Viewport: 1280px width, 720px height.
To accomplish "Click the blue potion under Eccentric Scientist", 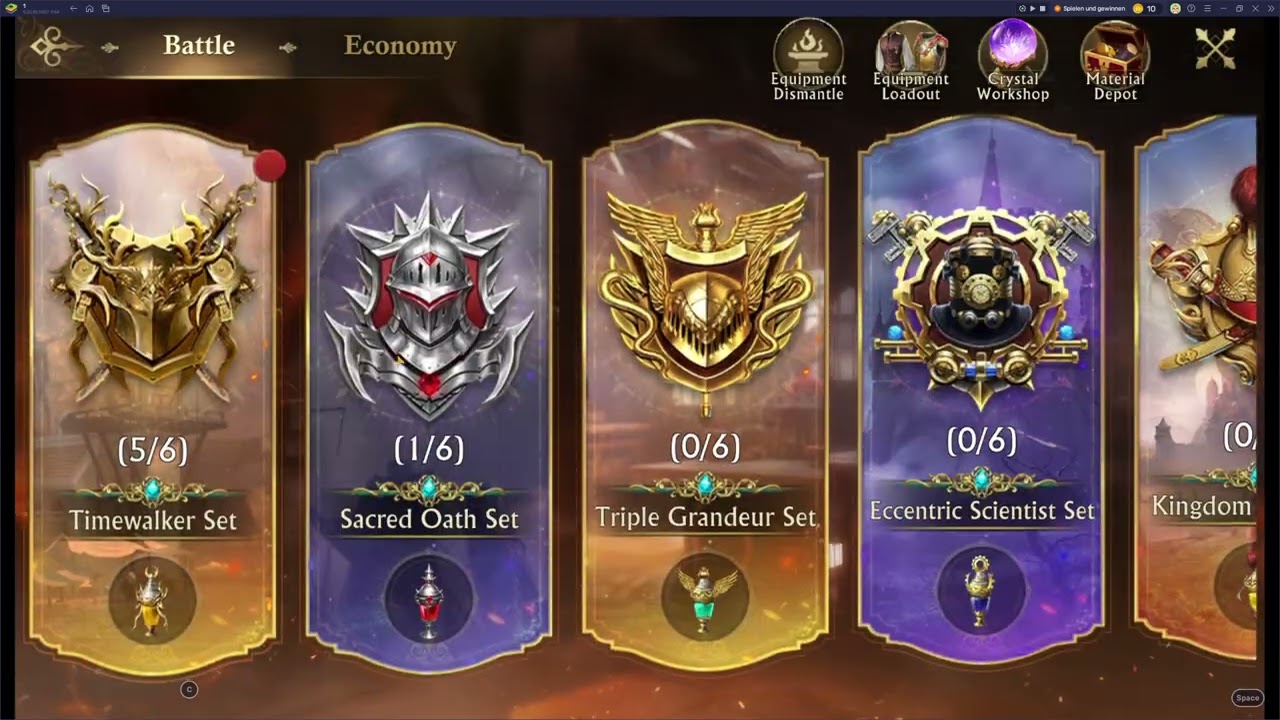I will 981,590.
